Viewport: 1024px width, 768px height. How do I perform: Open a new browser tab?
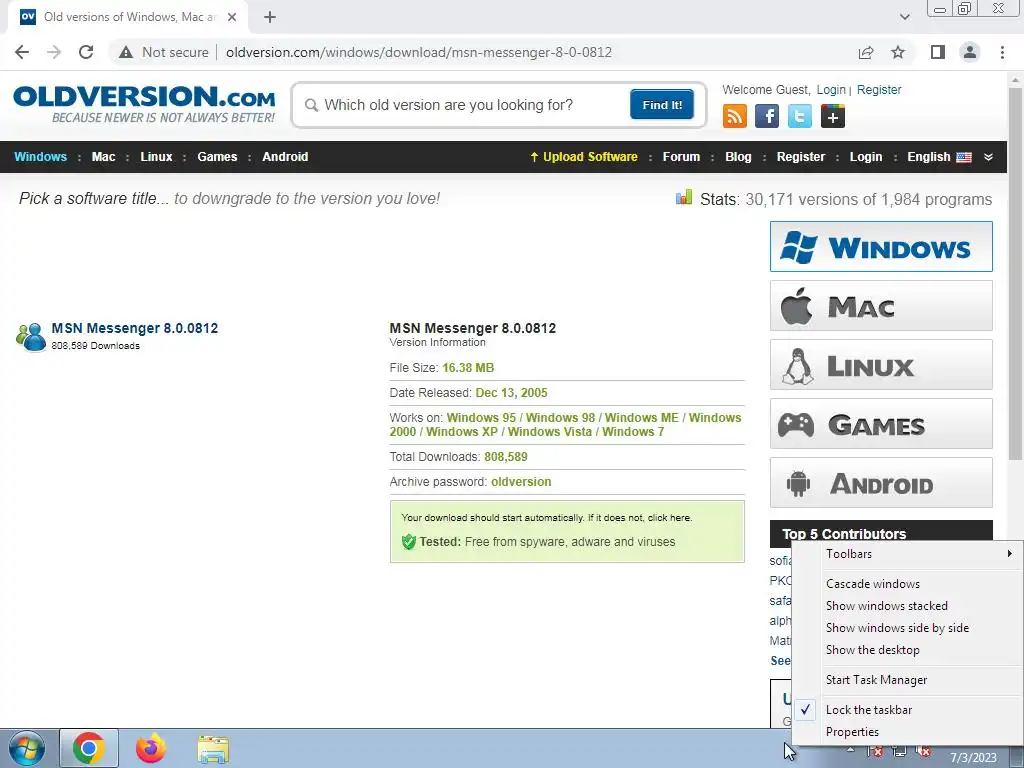(x=270, y=17)
